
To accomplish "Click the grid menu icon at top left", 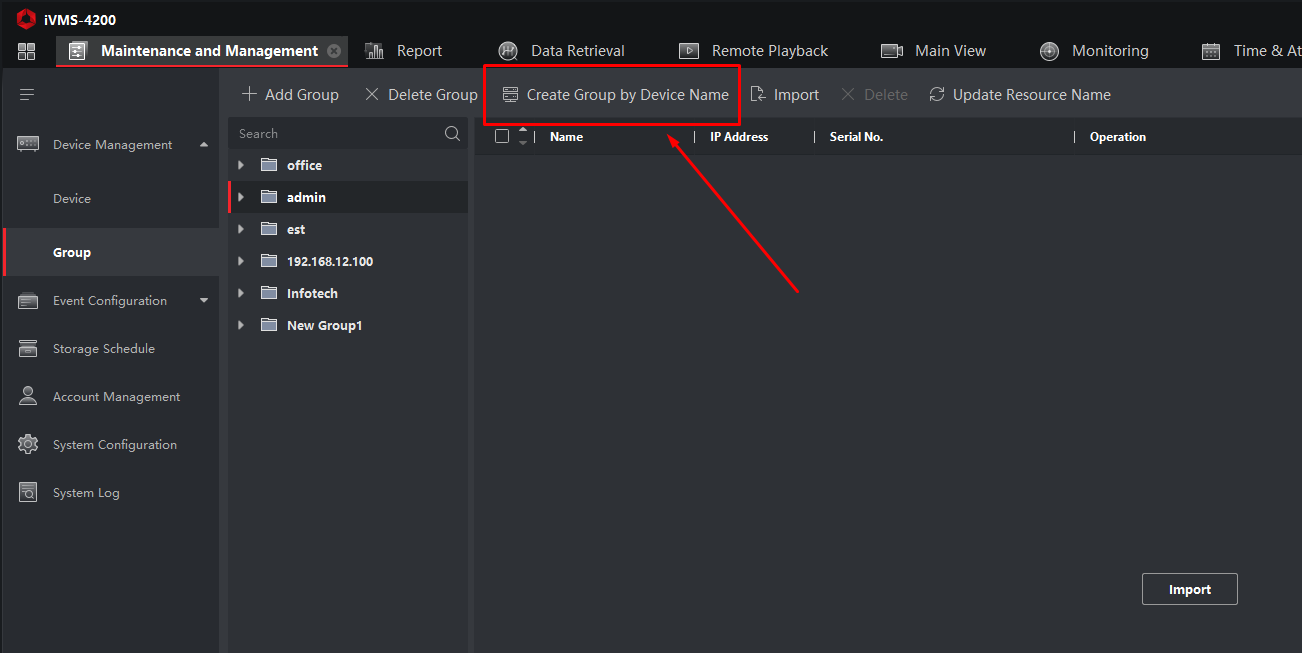I will (x=26, y=51).
